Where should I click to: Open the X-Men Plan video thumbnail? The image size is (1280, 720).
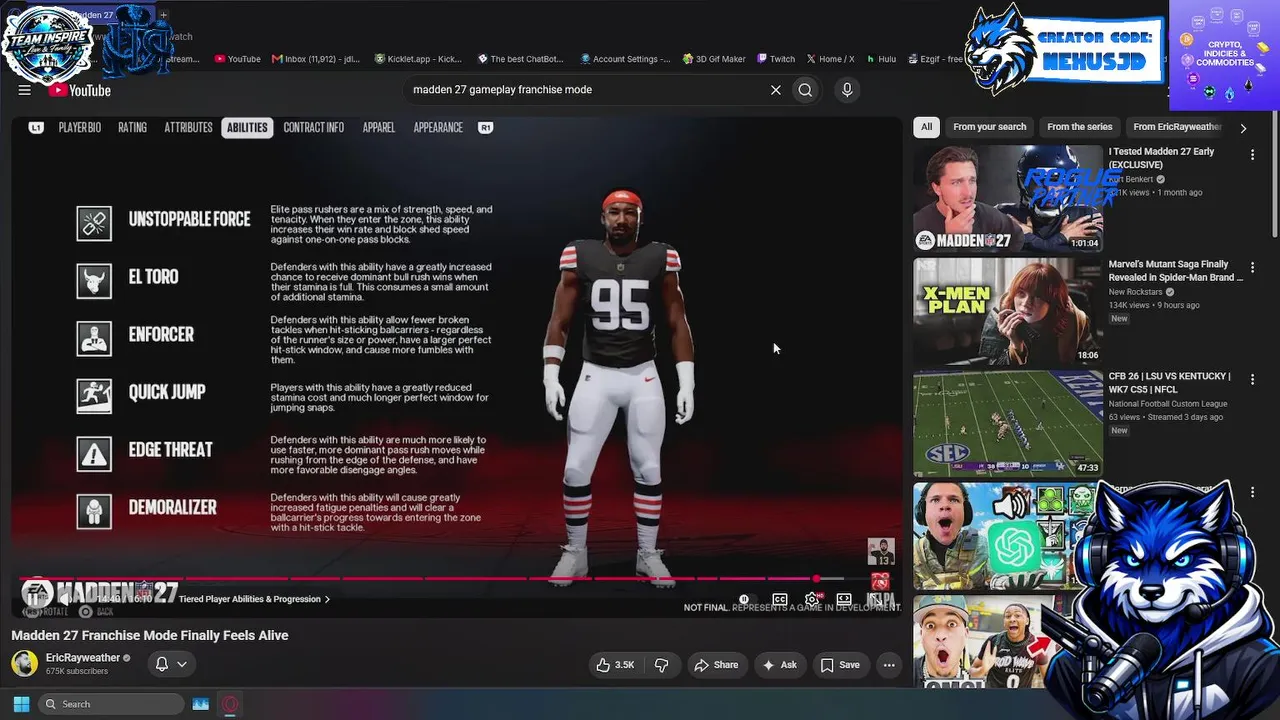(1007, 311)
